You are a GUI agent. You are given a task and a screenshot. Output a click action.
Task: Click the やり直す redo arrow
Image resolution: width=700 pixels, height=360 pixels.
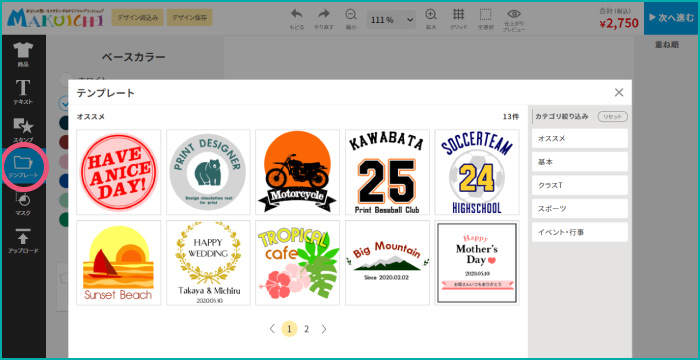(x=324, y=19)
